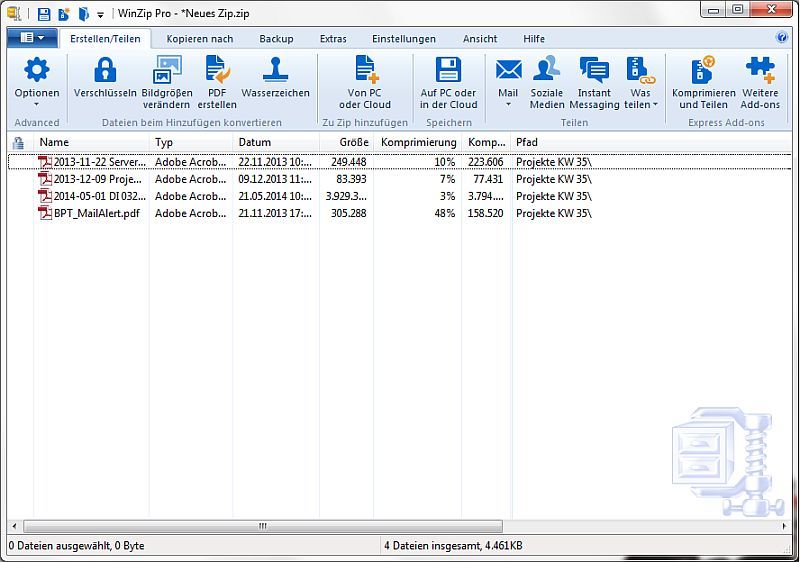
Task: Select Bildgrößen verändern tool
Action: coord(167,70)
